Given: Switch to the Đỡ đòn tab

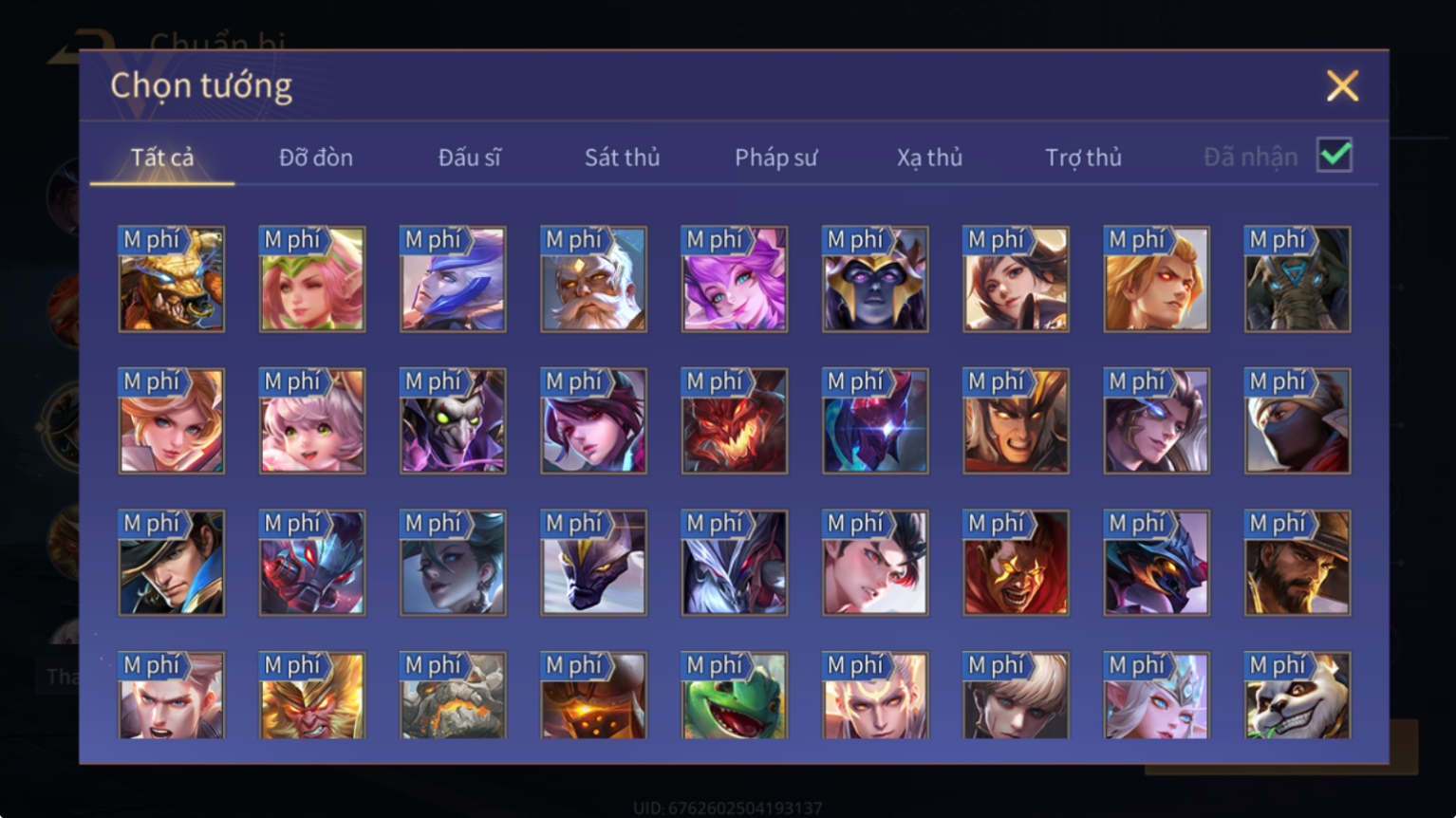Looking at the screenshot, I should pyautogui.click(x=316, y=158).
